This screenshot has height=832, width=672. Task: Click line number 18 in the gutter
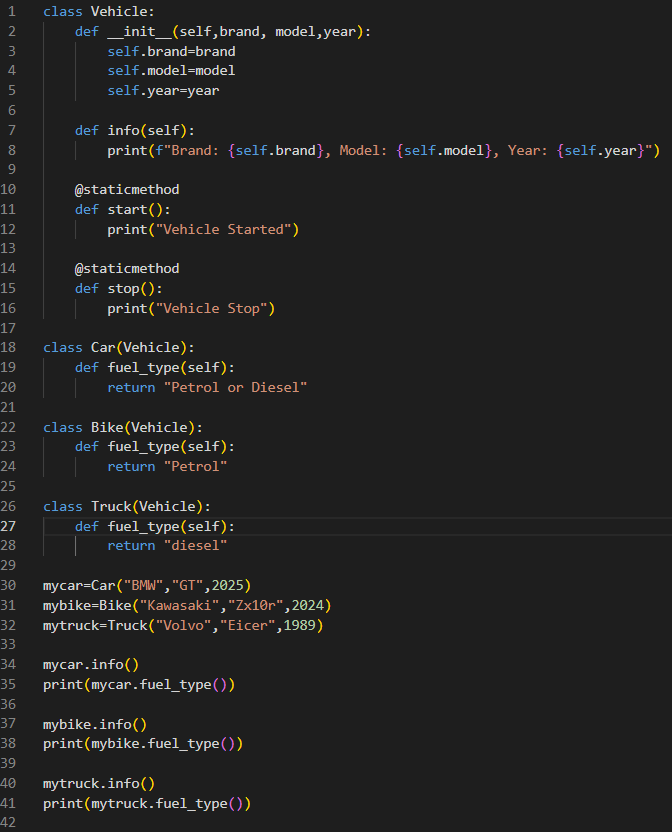pos(8,348)
